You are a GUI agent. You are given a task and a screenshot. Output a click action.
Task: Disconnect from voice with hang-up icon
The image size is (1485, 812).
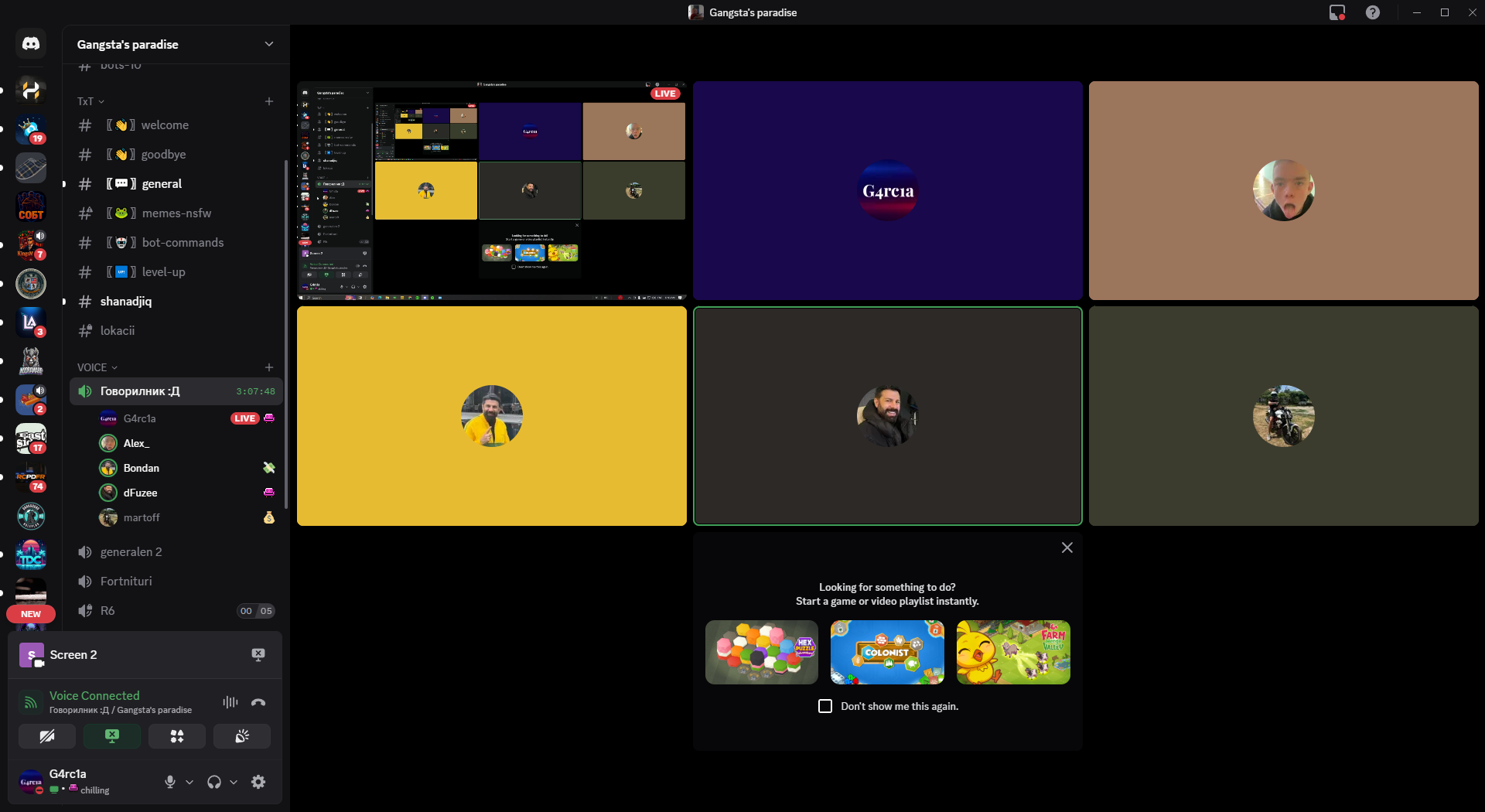pos(258,702)
